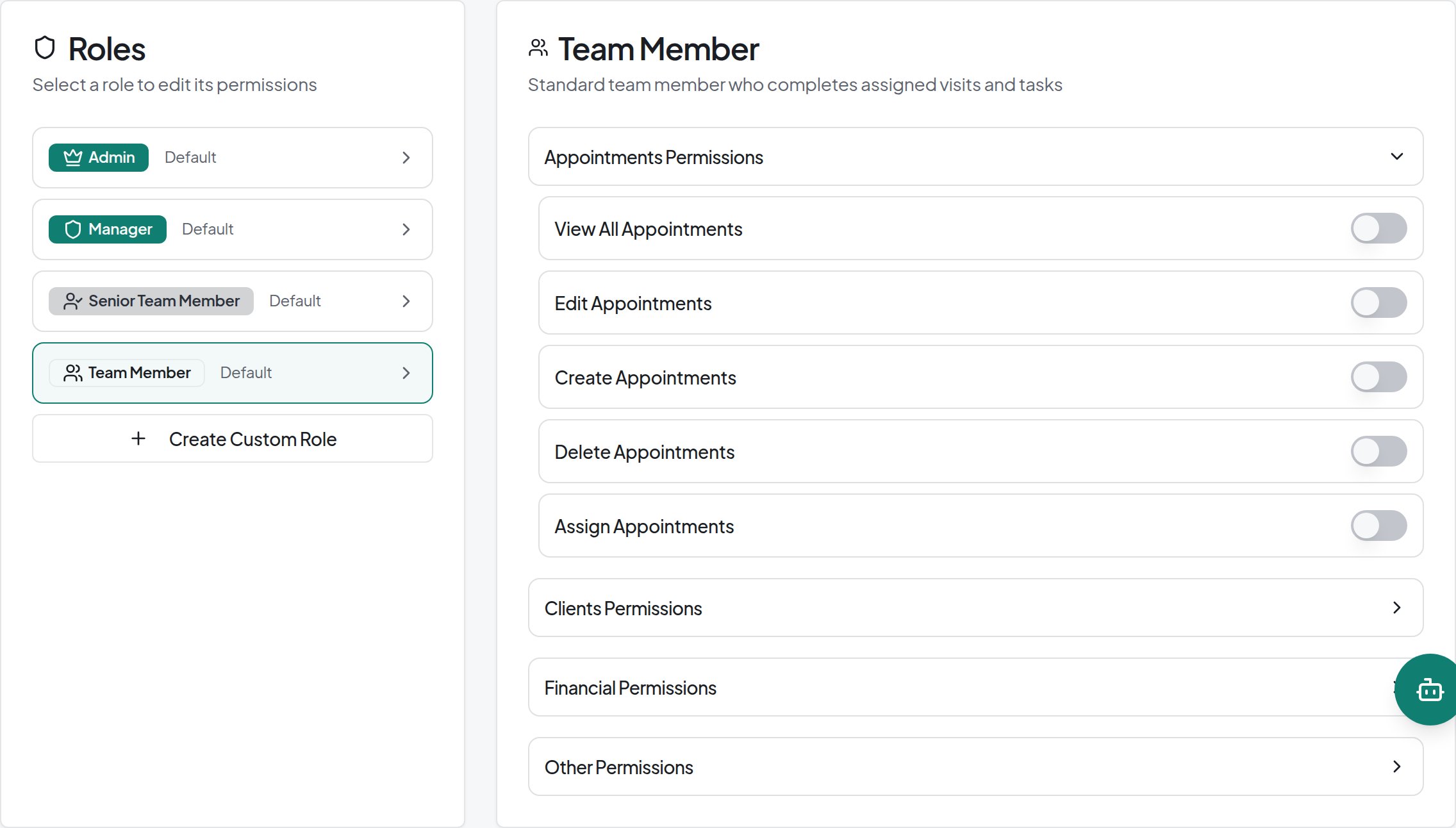Click the crown icon on Admin badge

(x=73, y=158)
